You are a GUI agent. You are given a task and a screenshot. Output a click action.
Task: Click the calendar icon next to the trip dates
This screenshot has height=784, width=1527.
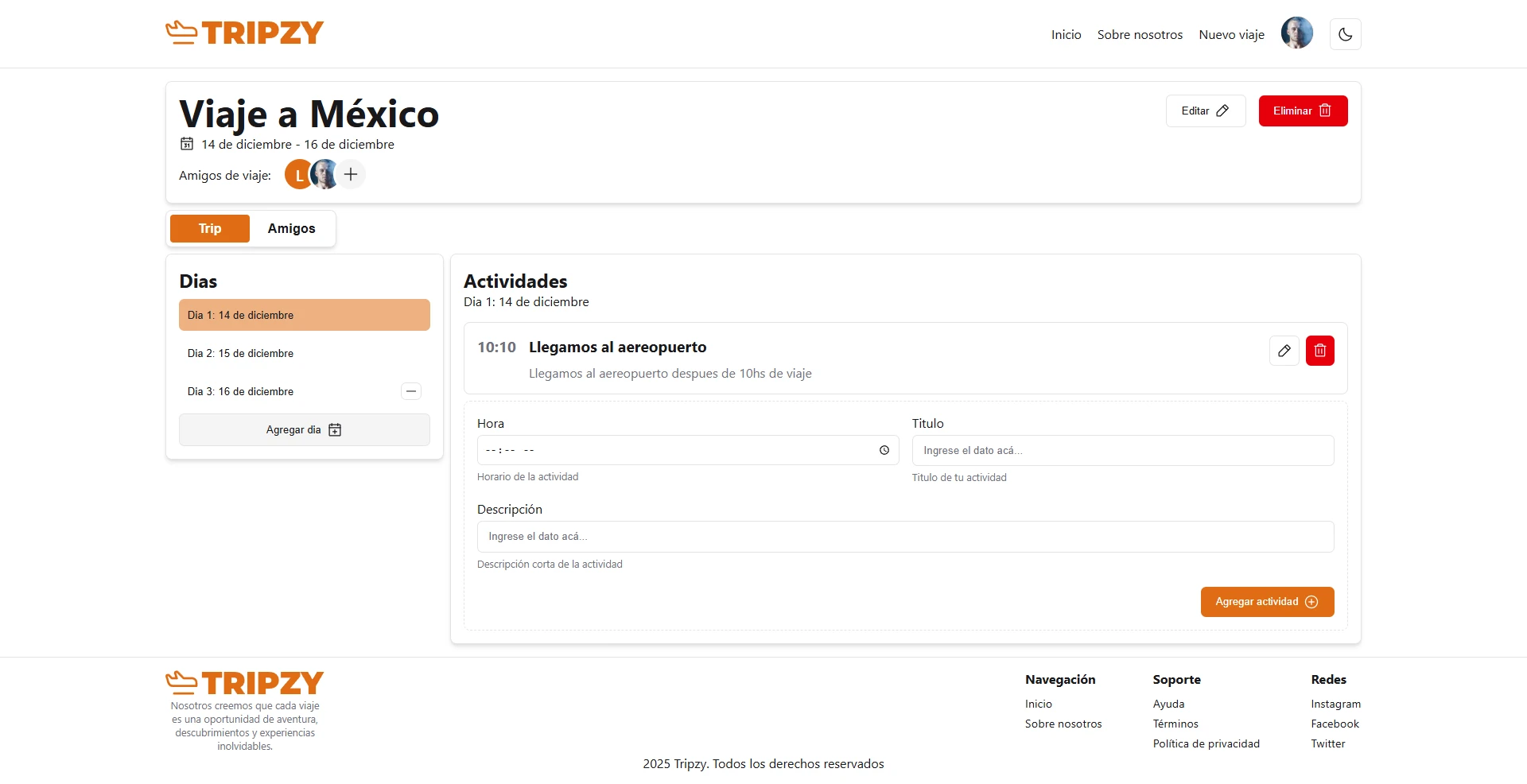point(186,144)
